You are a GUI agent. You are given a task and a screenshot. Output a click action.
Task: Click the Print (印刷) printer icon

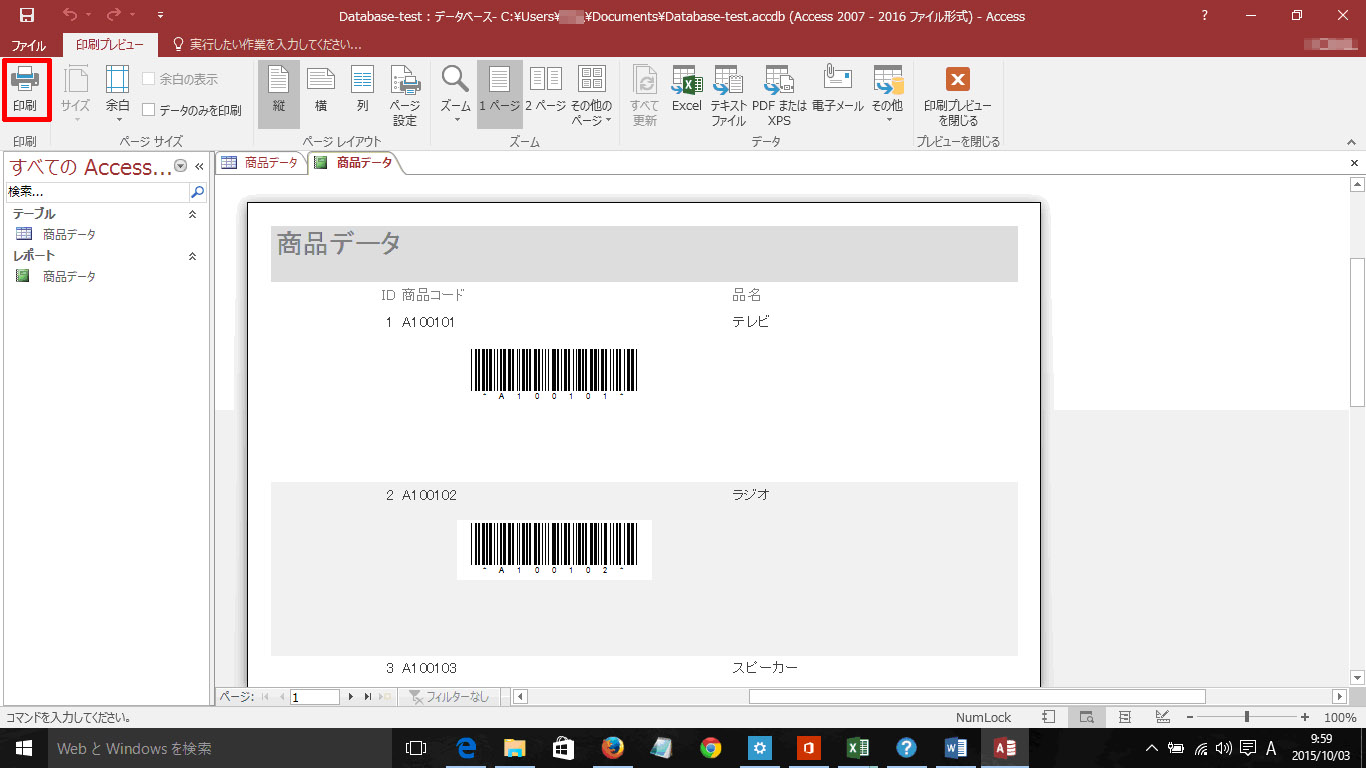(x=25, y=90)
